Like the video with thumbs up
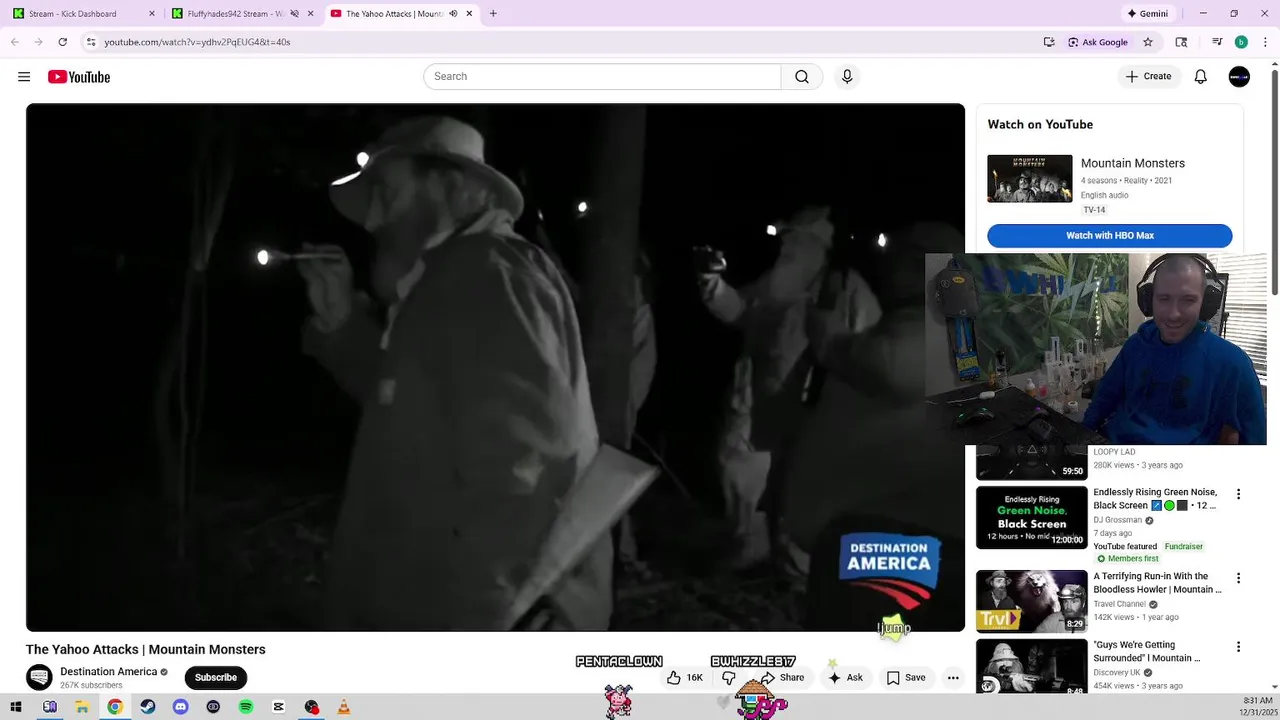Image resolution: width=1280 pixels, height=720 pixels. 685,678
